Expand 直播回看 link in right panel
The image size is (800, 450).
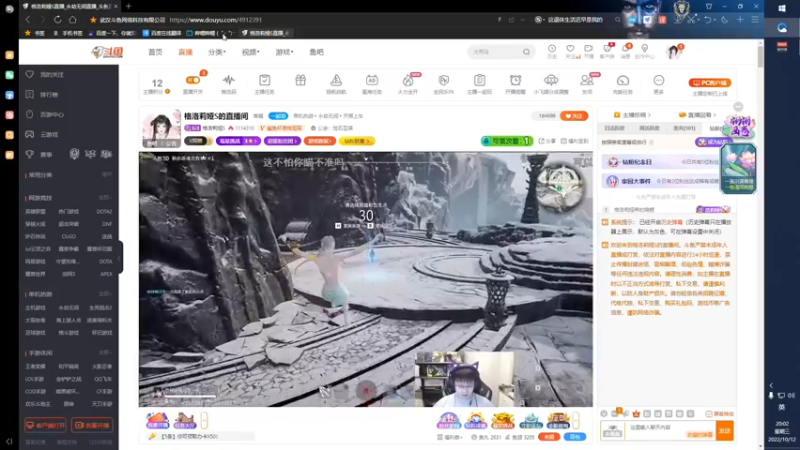tap(697, 115)
